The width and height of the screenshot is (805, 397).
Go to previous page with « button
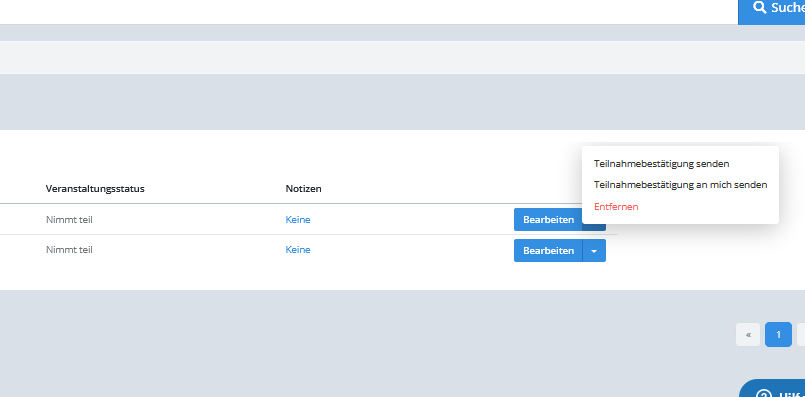coord(748,335)
